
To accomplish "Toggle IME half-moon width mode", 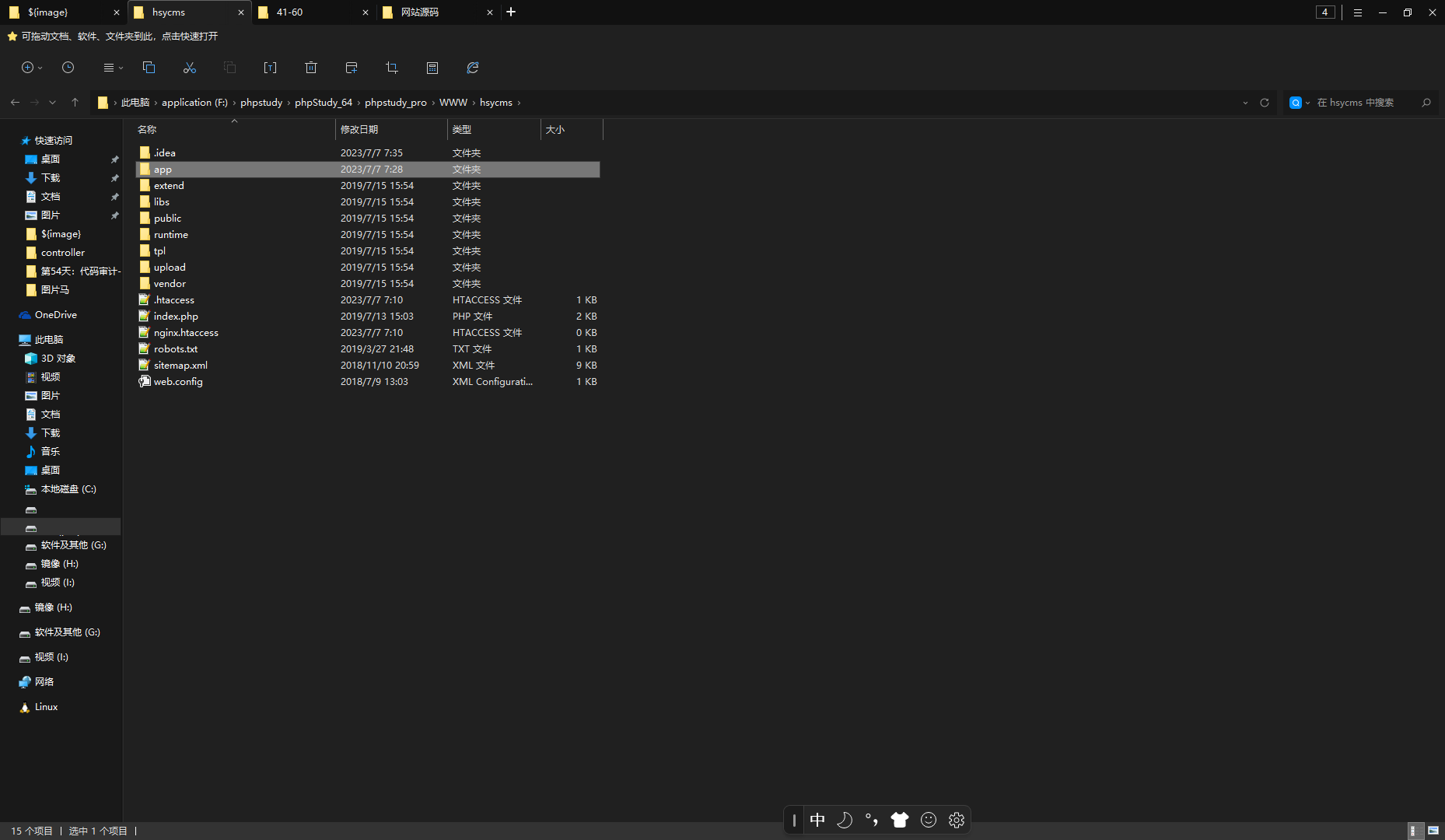I will (845, 820).
